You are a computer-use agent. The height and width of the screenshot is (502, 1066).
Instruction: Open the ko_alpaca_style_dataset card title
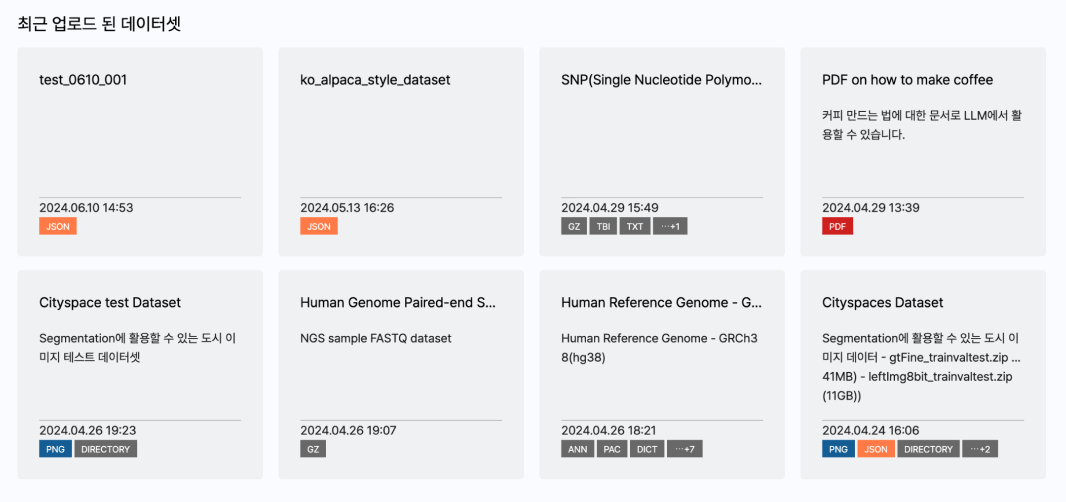375,80
